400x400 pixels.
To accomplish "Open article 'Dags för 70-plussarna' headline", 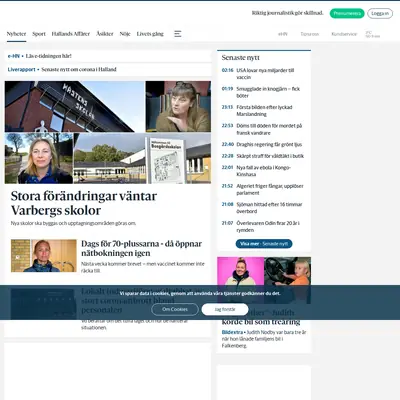I will point(141,248).
